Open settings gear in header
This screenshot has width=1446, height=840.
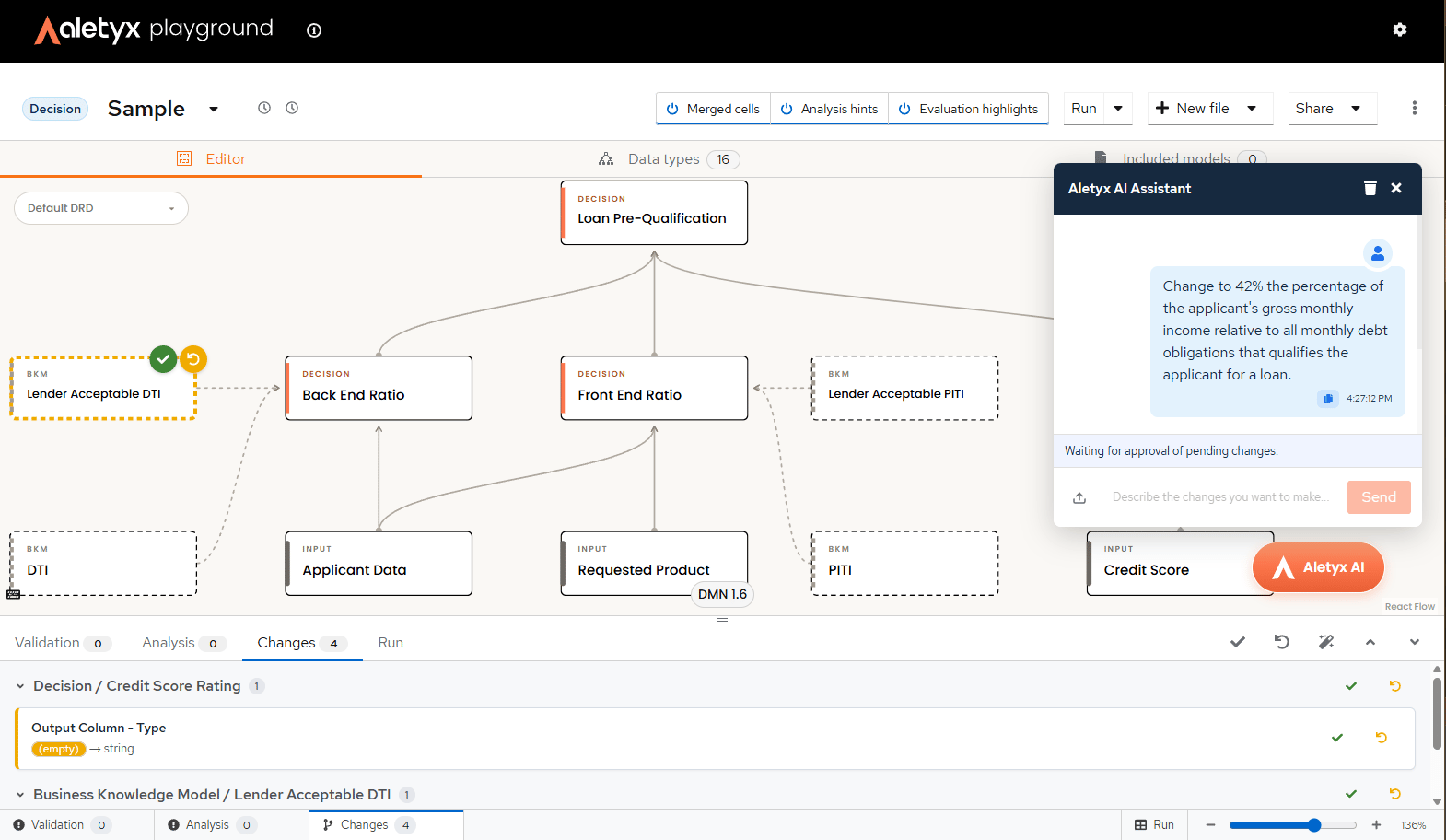pos(1400,29)
